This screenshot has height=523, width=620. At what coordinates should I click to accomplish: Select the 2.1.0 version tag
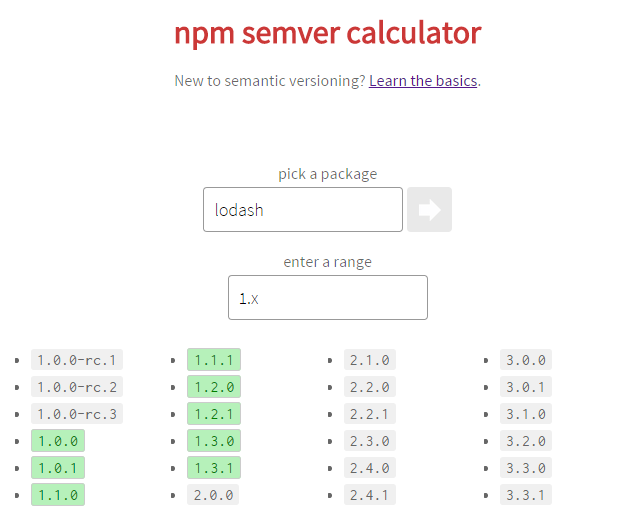pyautogui.click(x=370, y=360)
